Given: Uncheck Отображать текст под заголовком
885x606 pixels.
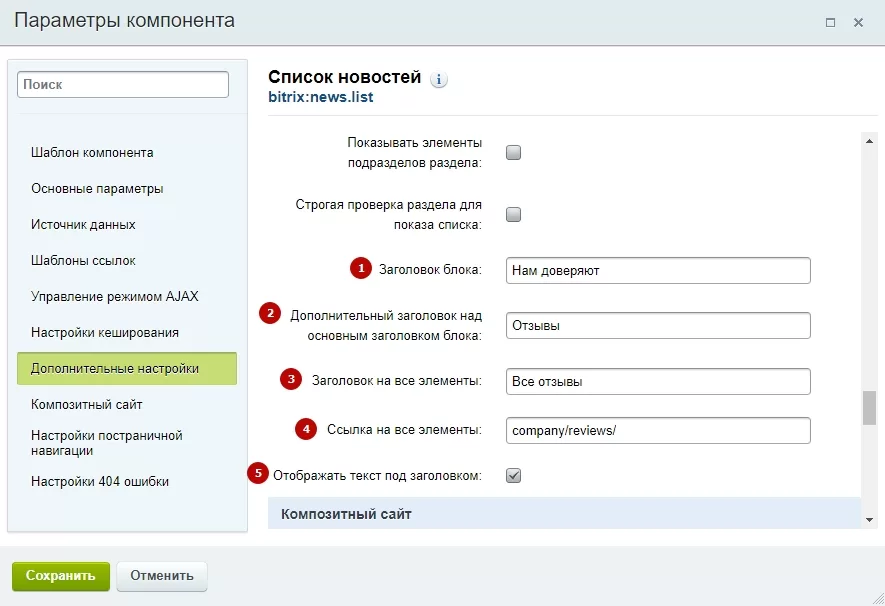Looking at the screenshot, I should point(513,476).
